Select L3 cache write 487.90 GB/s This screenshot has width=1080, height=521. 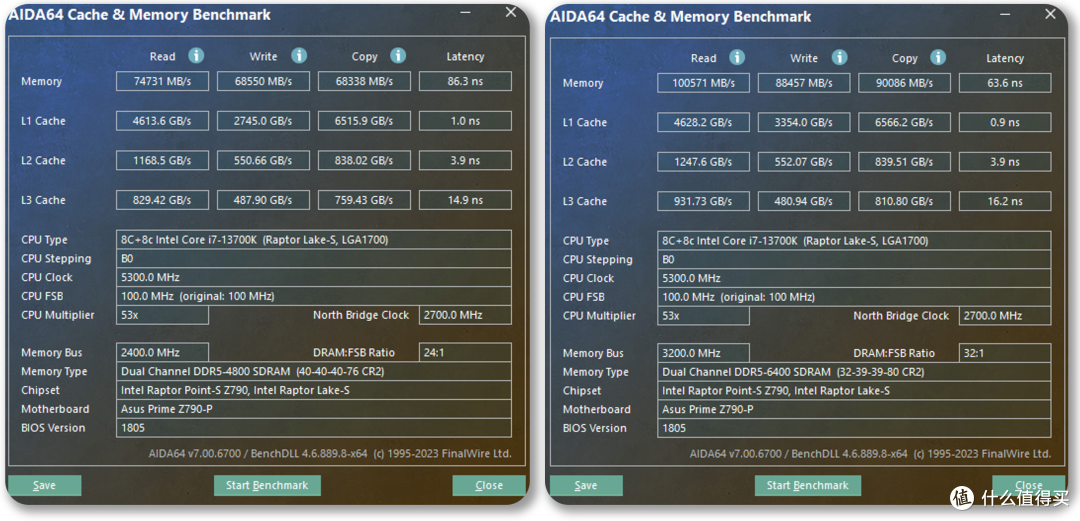[x=264, y=201]
